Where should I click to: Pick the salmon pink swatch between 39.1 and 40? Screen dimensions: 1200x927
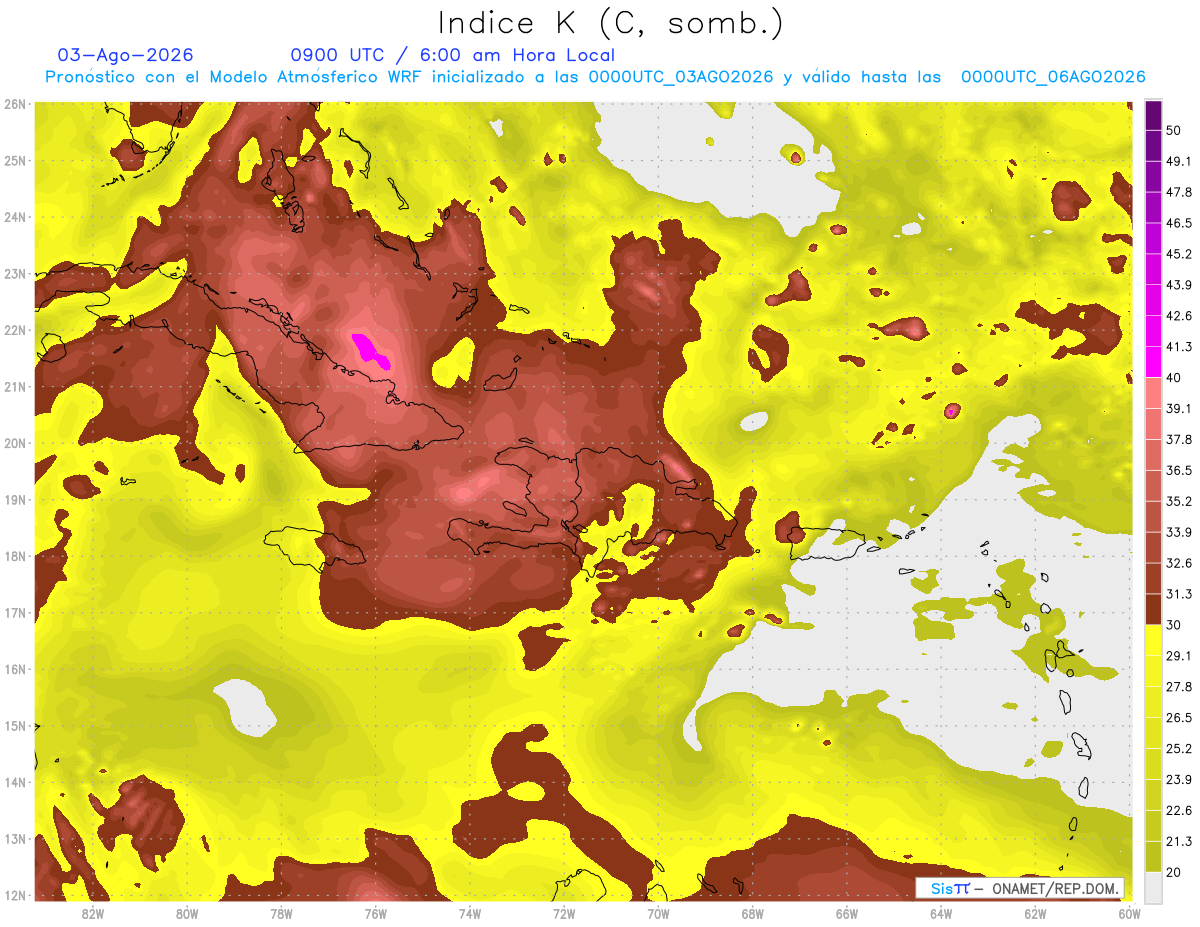[1153, 393]
